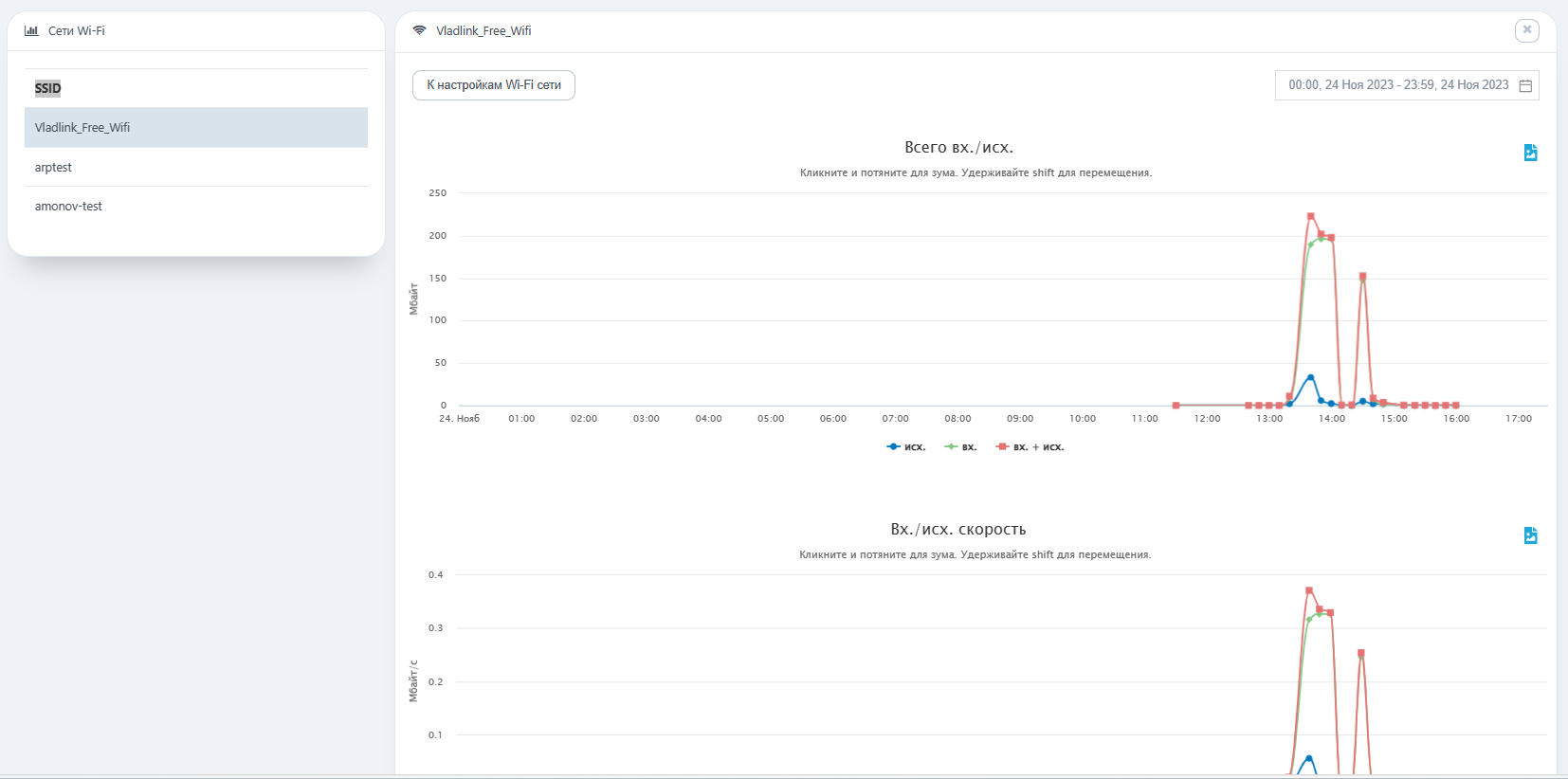Click the calendar icon in date range field

(x=1525, y=85)
